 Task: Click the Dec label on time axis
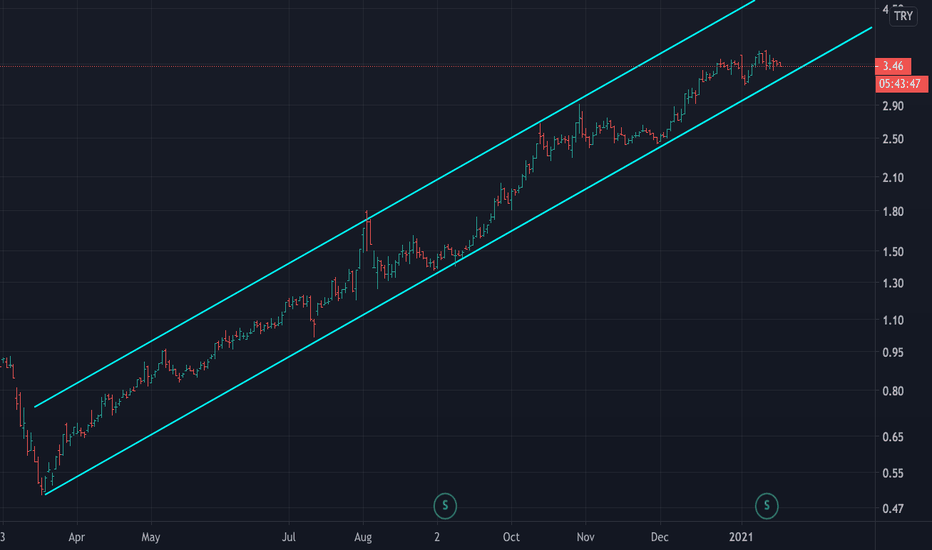[x=660, y=538]
